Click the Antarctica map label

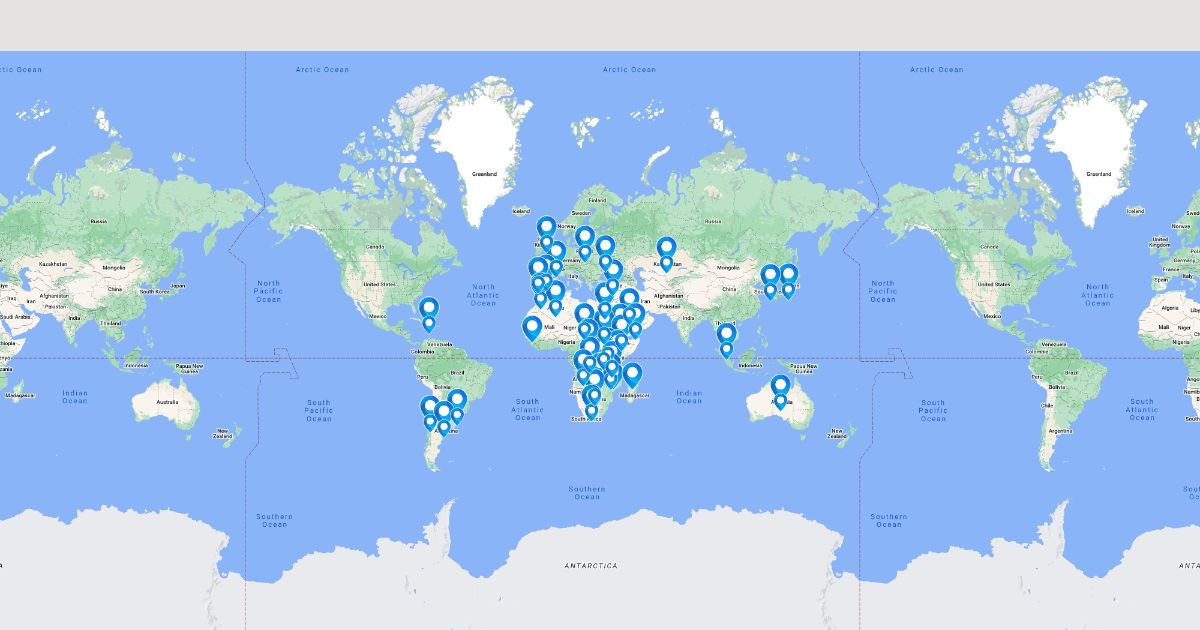point(591,566)
